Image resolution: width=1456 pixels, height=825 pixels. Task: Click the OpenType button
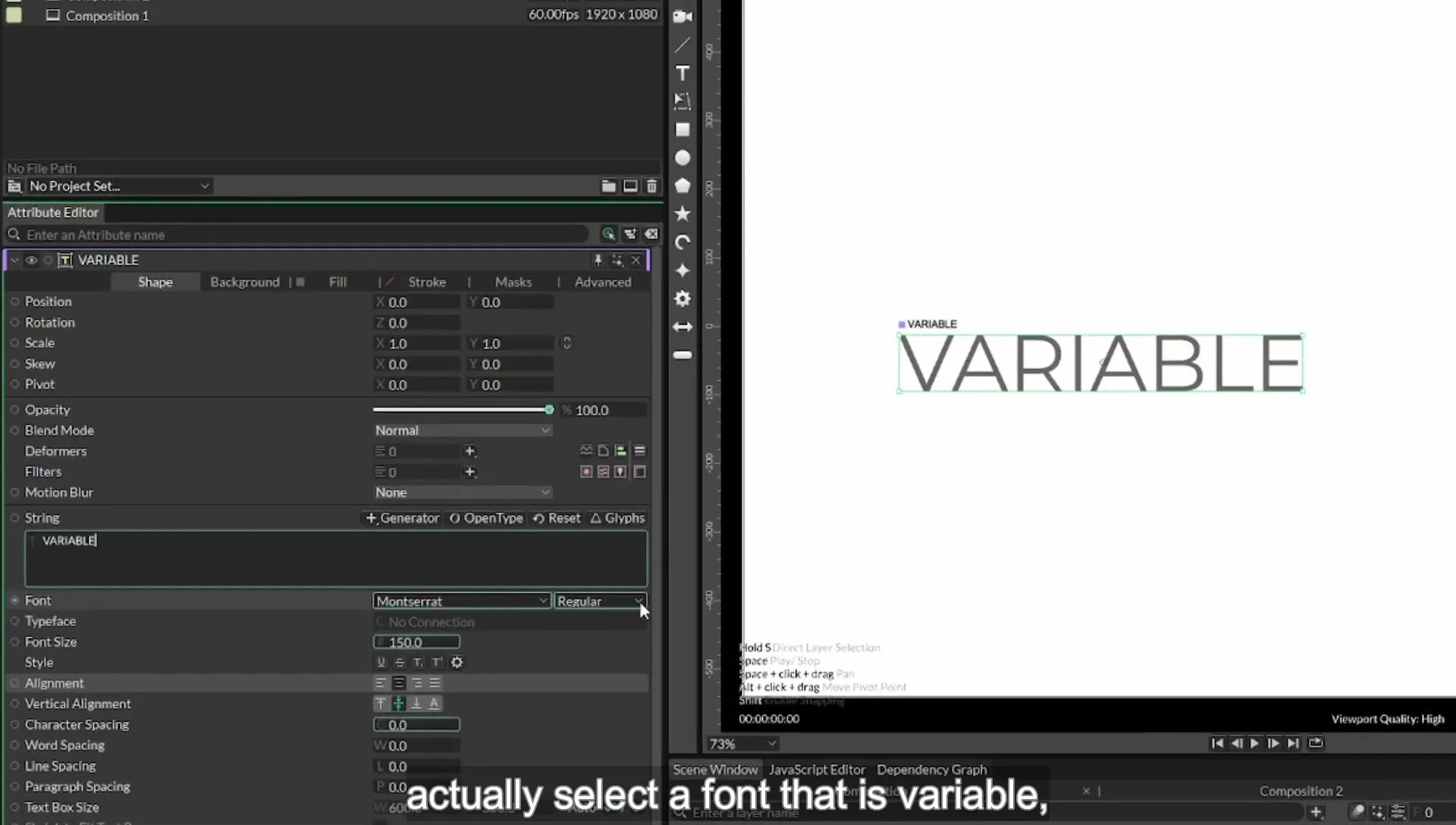pos(486,518)
